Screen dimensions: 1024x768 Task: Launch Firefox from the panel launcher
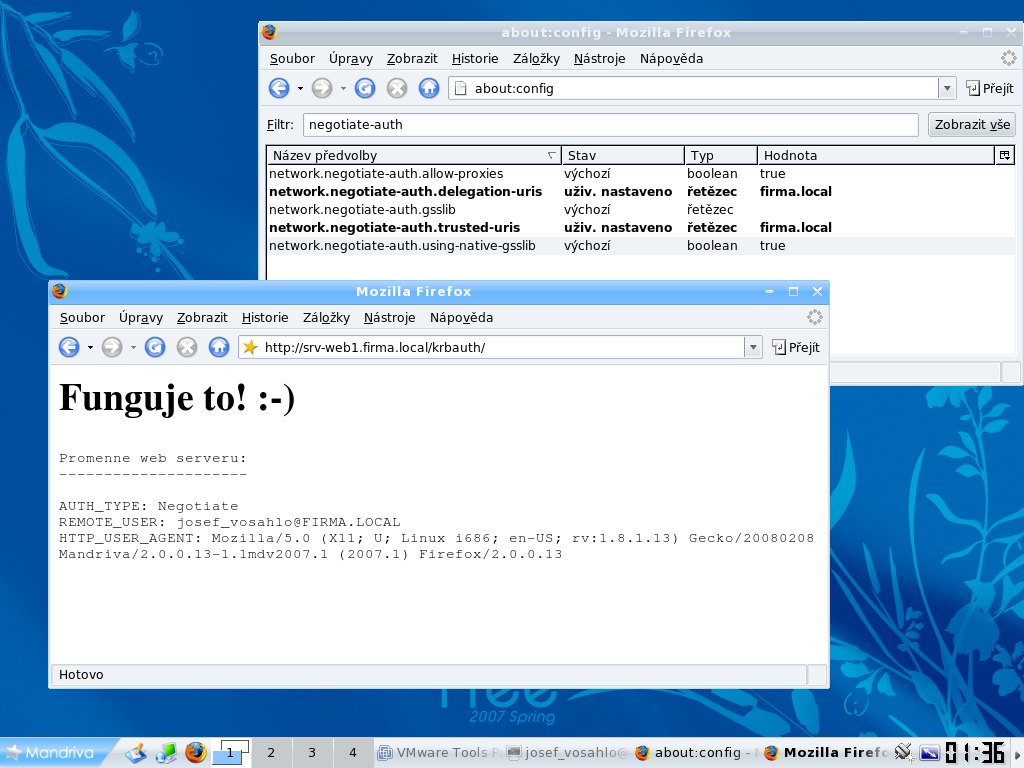tap(195, 753)
